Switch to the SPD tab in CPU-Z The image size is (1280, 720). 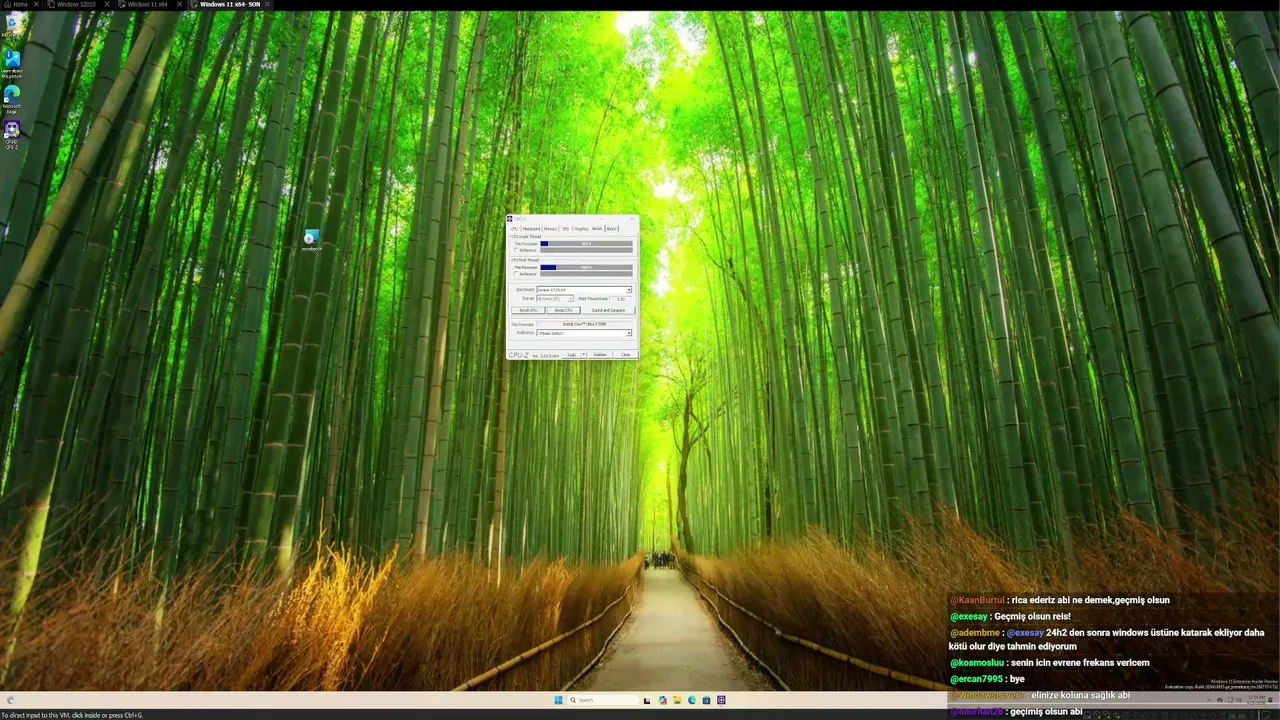pyautogui.click(x=565, y=229)
